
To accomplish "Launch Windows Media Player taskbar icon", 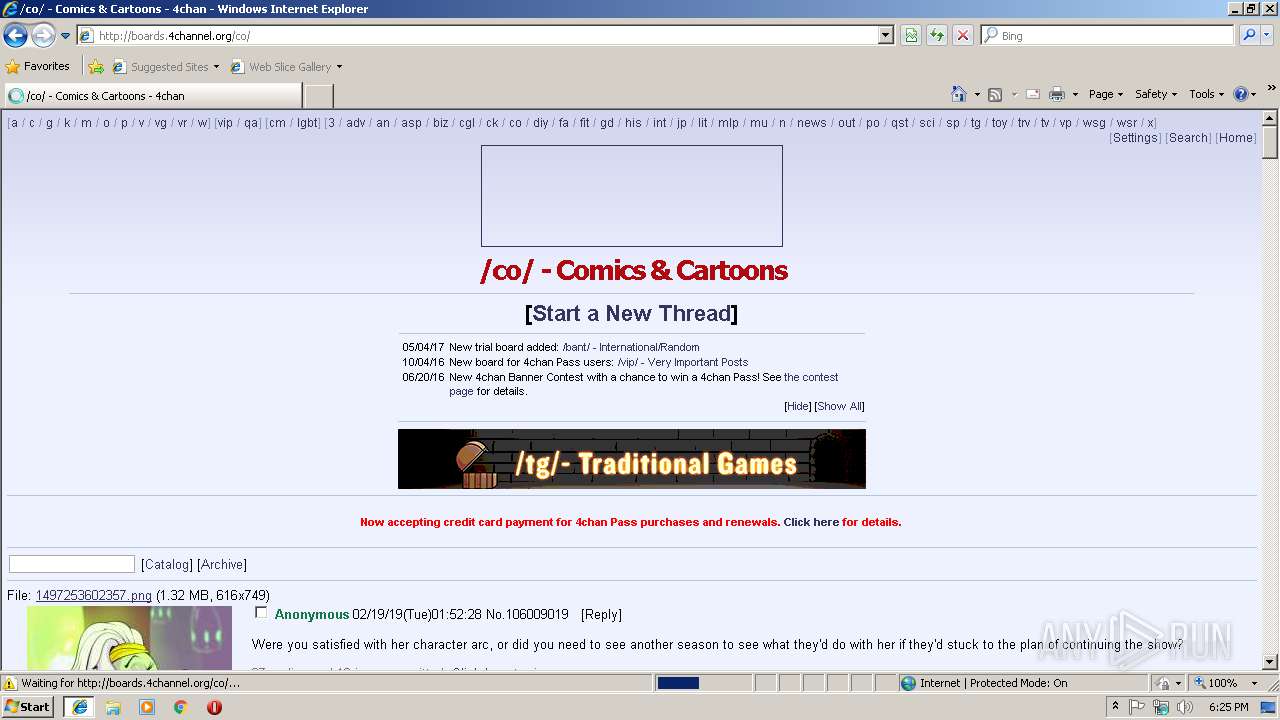I will click(147, 707).
